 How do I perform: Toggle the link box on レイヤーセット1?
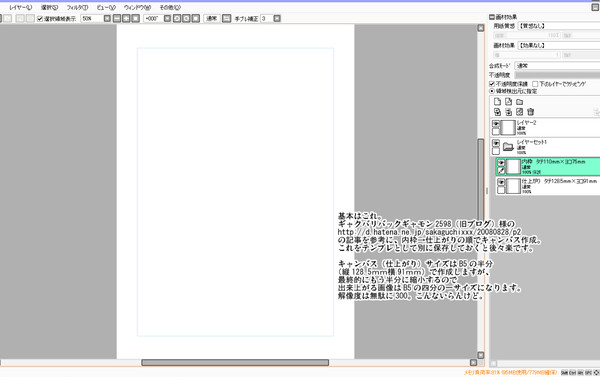[x=496, y=151]
